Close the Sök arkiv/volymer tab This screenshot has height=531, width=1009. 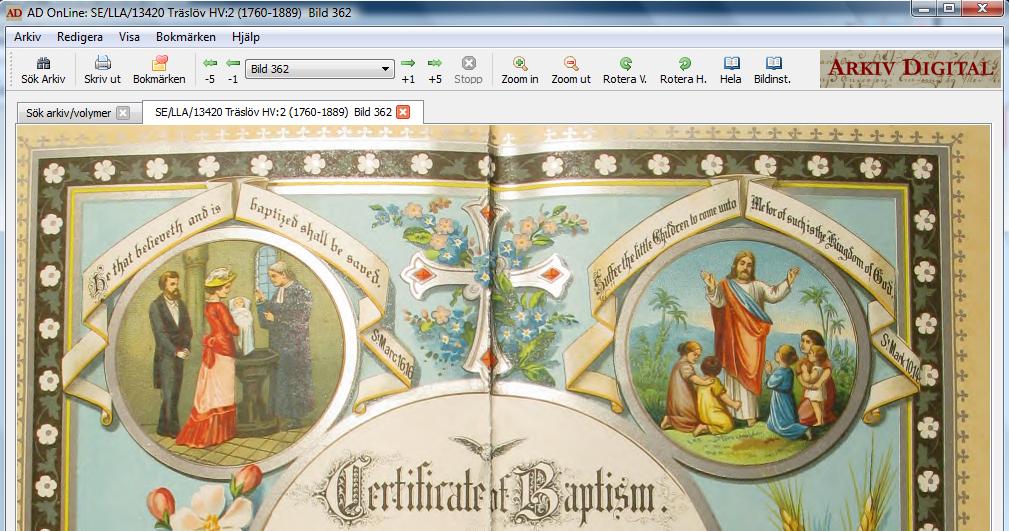pos(122,113)
